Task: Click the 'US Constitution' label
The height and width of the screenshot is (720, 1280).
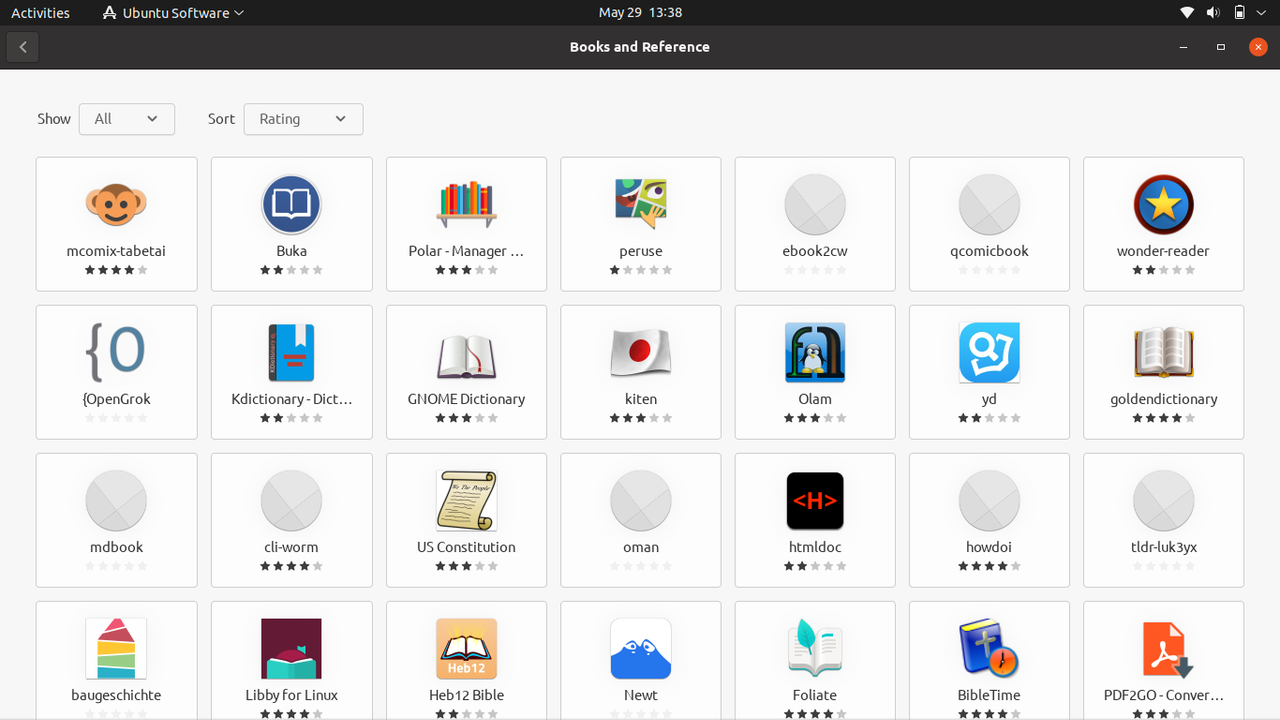Action: coord(466,547)
